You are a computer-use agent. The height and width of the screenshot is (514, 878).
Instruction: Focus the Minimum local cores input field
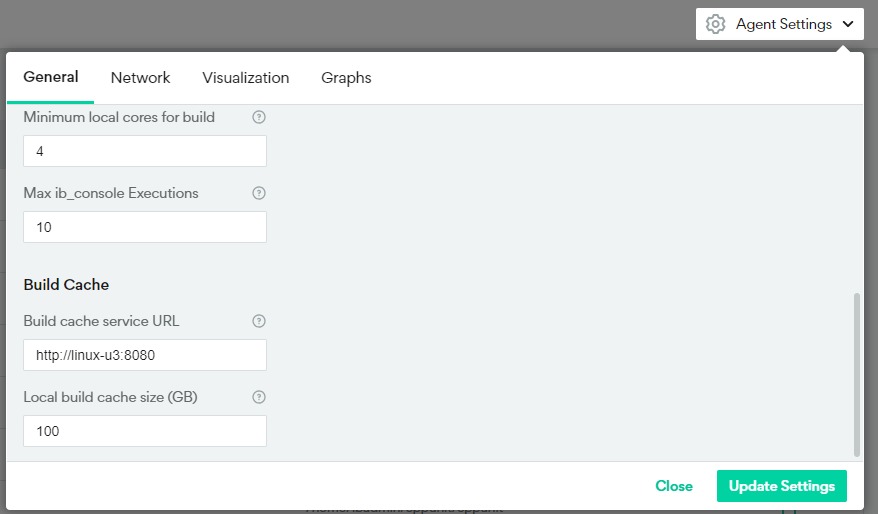click(145, 151)
